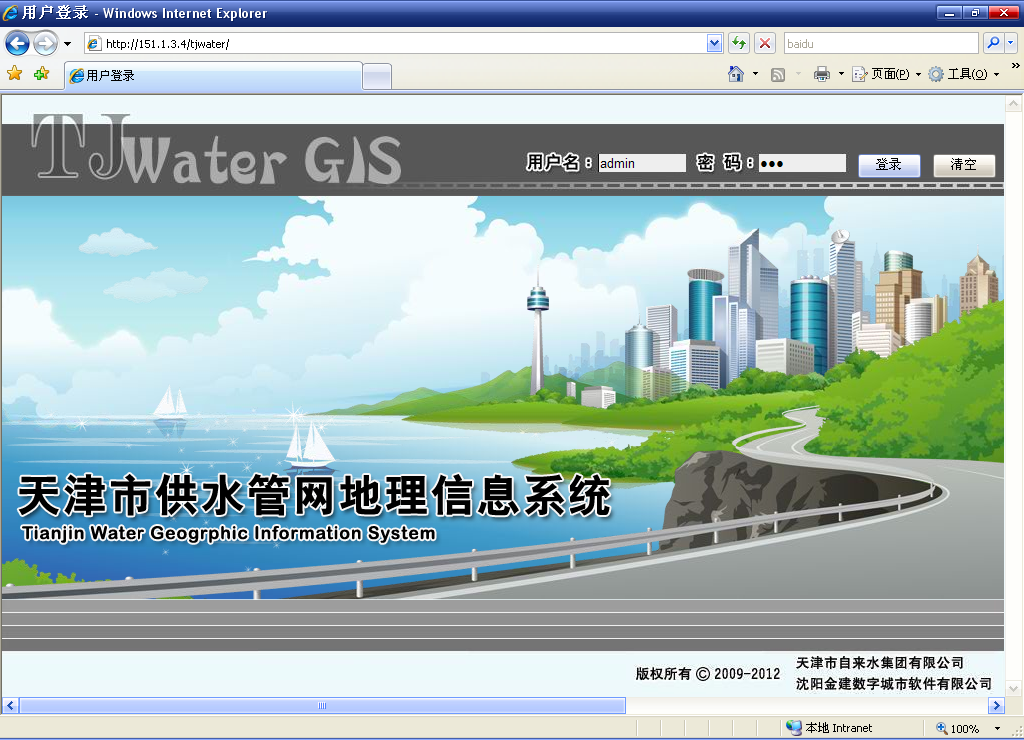The height and width of the screenshot is (740, 1024).
Task: Click the Add to Favorites icon
Action: pyautogui.click(x=41, y=74)
